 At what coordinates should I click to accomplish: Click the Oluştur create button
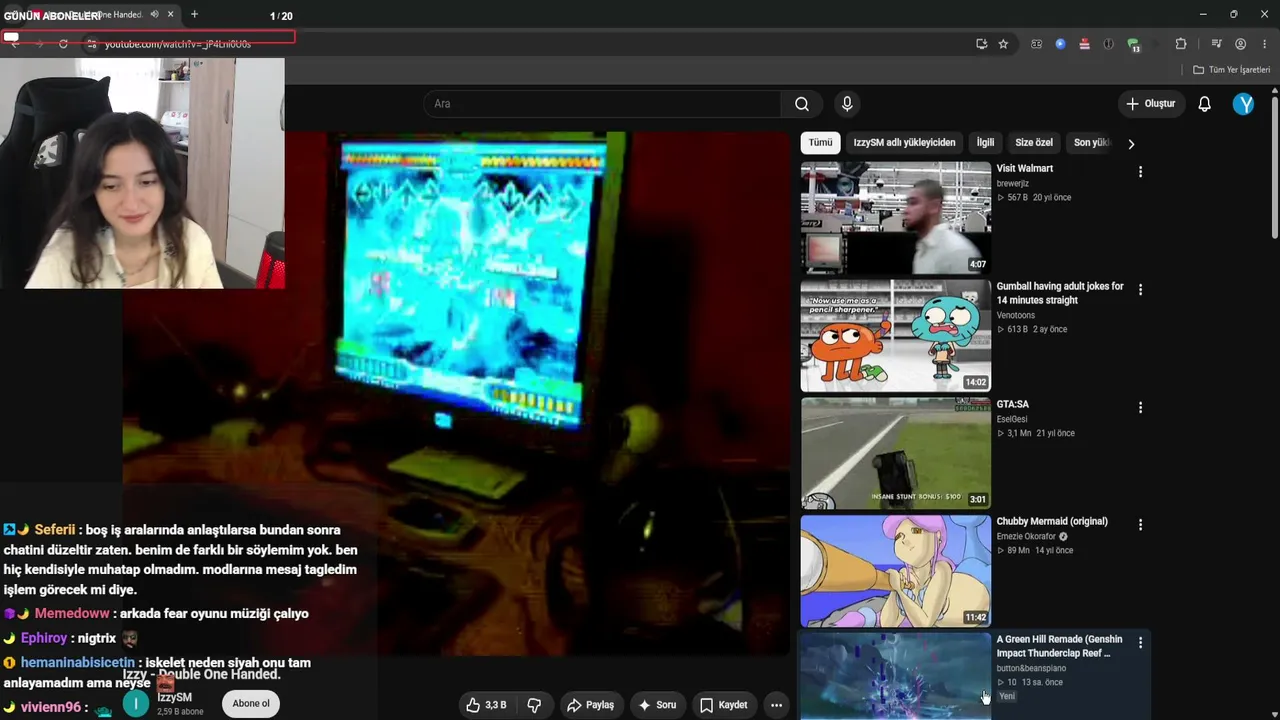1151,104
